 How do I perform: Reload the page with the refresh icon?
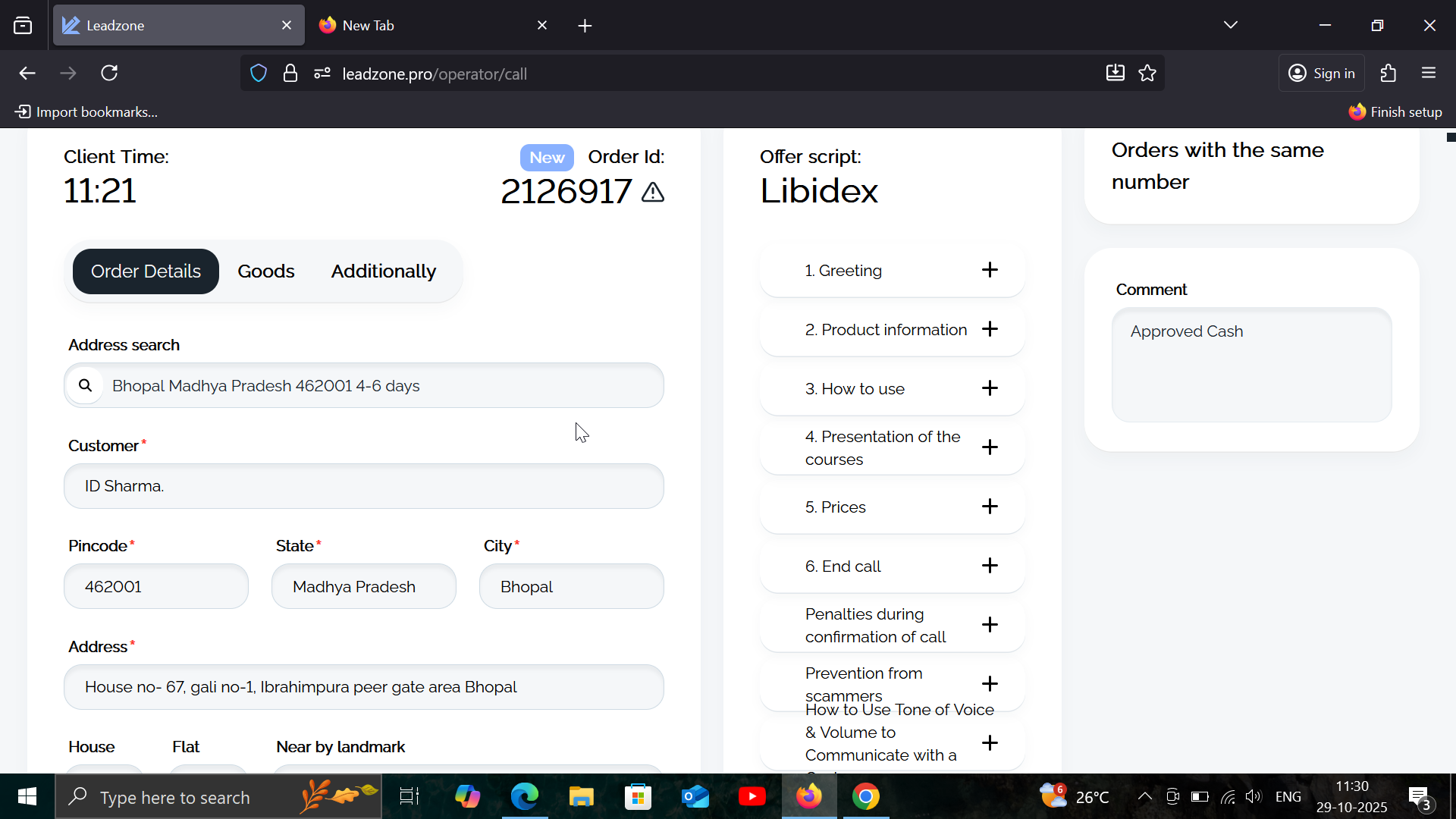(109, 74)
